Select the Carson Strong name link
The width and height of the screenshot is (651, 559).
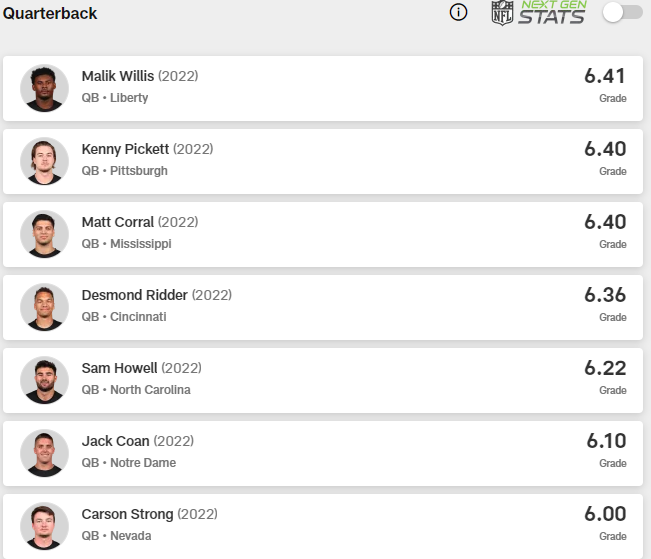(127, 514)
